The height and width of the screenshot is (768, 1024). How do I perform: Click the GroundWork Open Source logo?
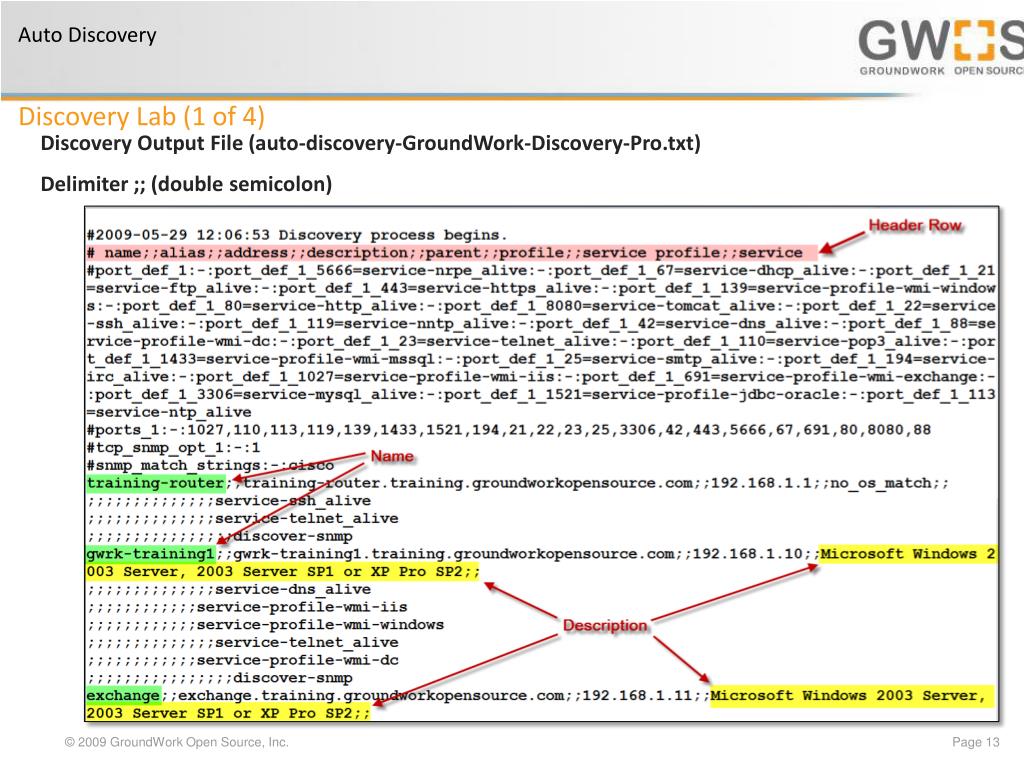coord(941,48)
